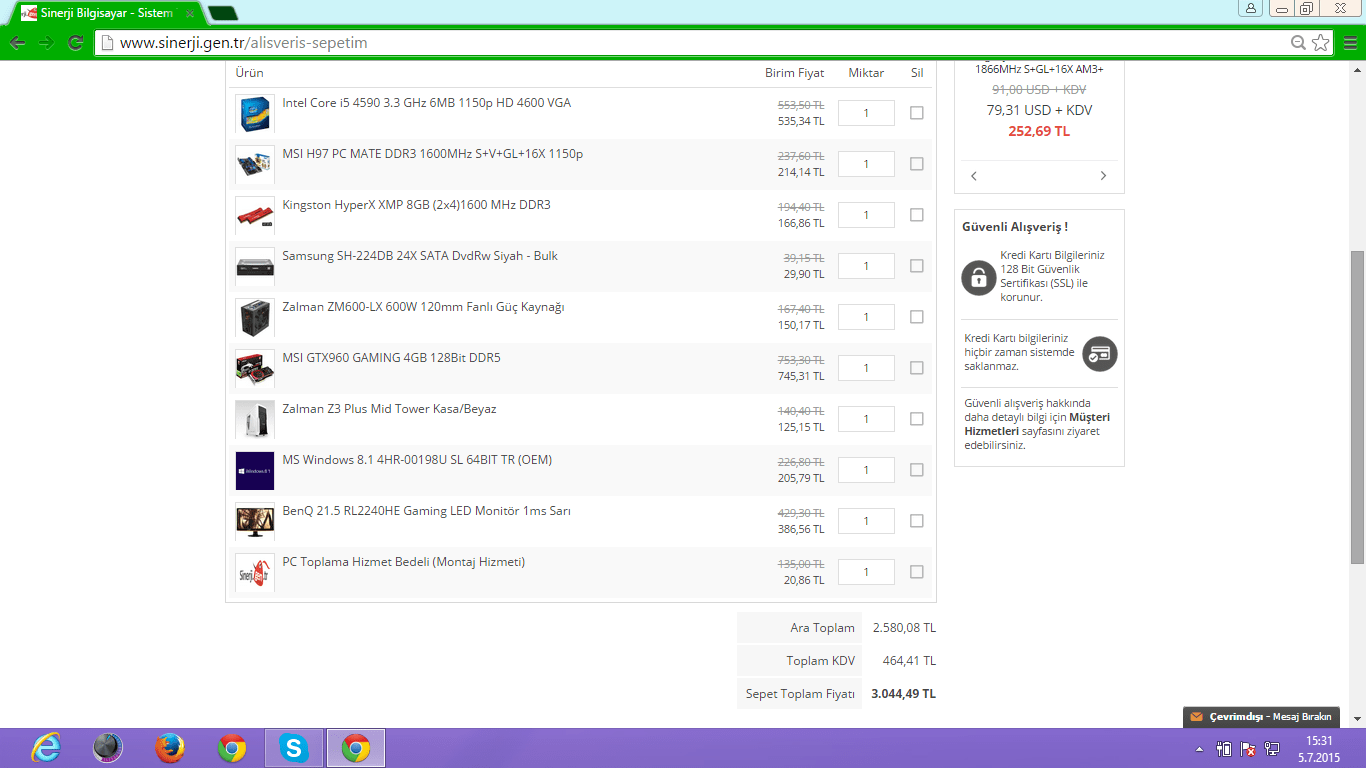The height and width of the screenshot is (768, 1366).
Task: Click the browser address bar URL
Action: pyautogui.click(x=244, y=43)
